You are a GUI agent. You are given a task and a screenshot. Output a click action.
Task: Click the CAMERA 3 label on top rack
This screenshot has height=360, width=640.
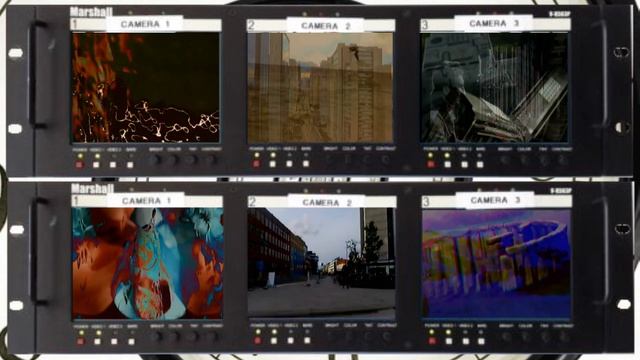[493, 23]
